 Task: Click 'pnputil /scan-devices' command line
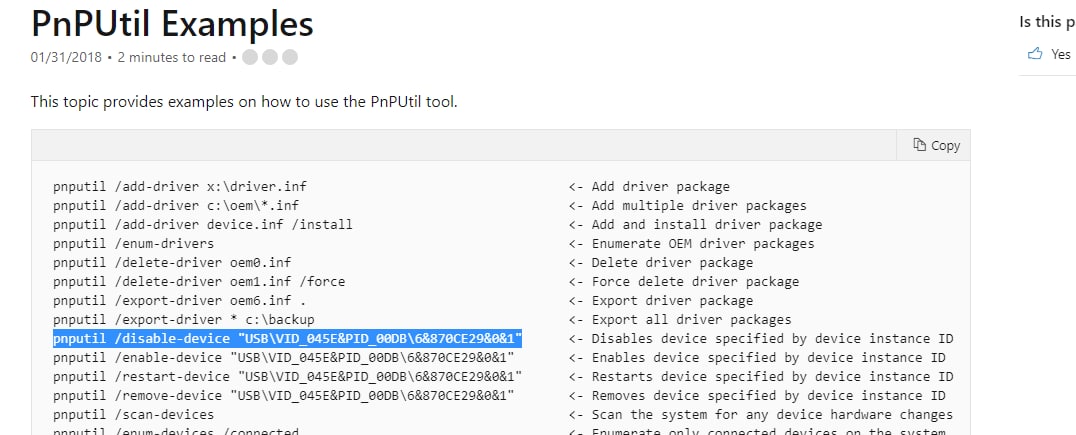133,414
